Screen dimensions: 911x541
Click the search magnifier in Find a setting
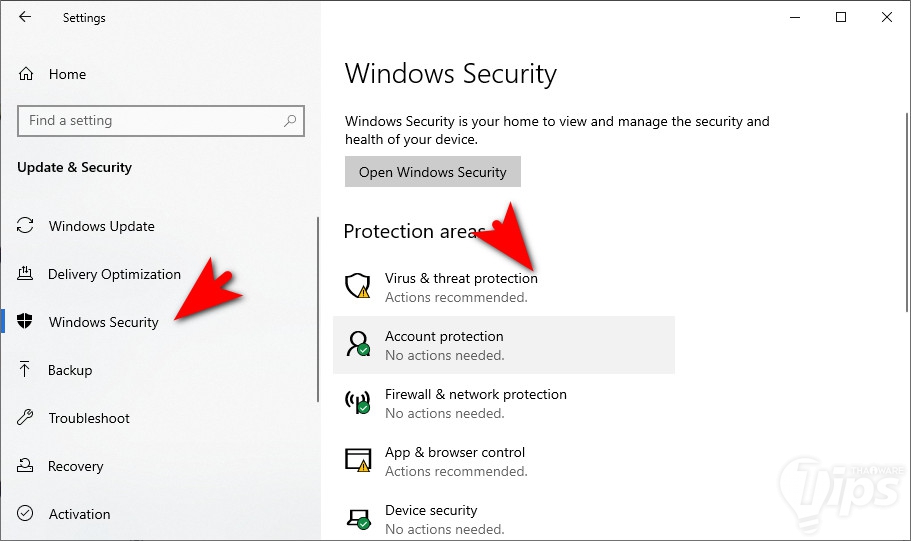click(290, 121)
